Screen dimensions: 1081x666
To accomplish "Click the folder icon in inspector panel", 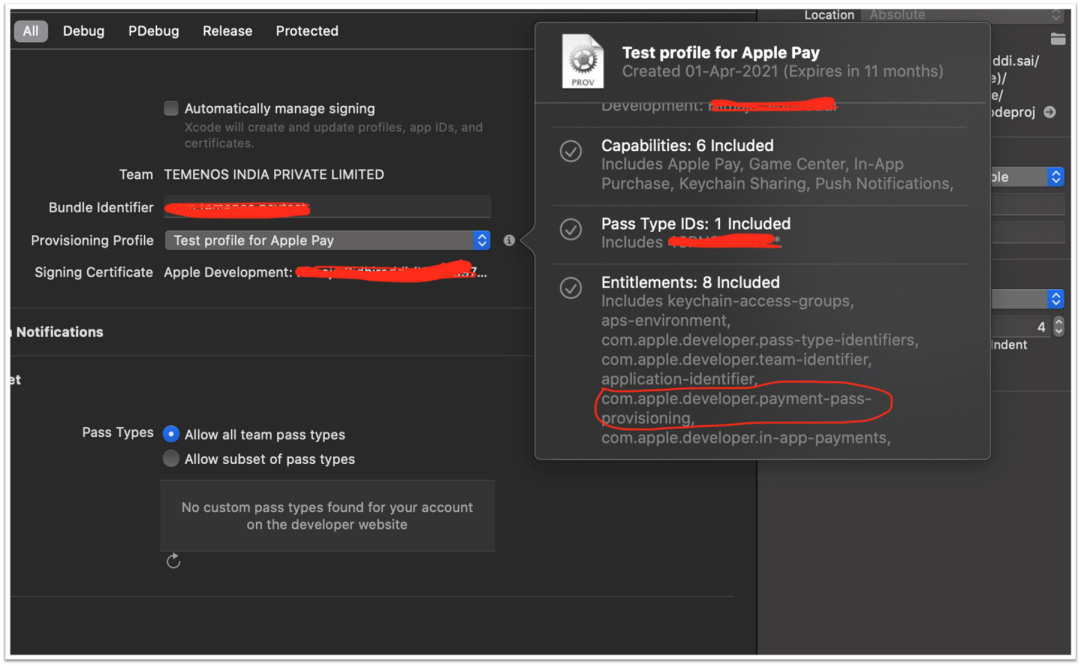I will tap(1058, 39).
